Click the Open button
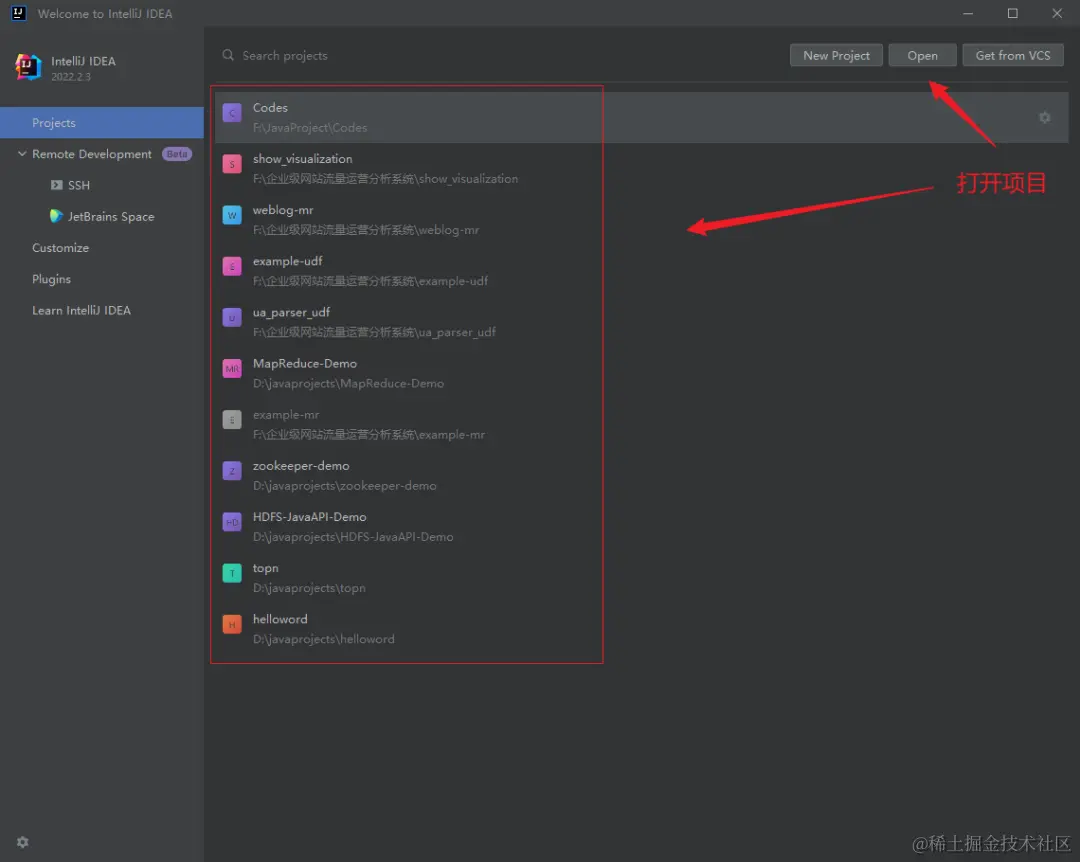The image size is (1080, 862). (922, 55)
